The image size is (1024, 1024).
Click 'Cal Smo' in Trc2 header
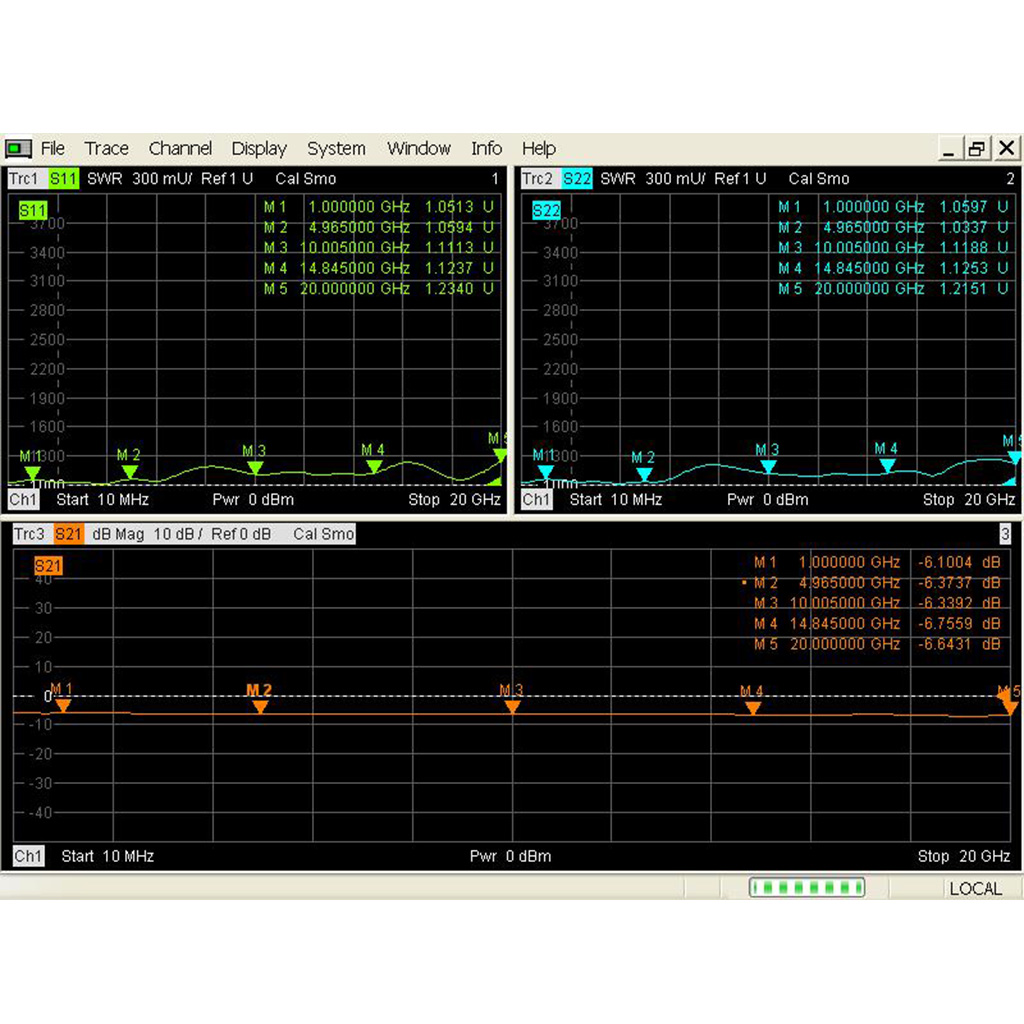pyautogui.click(x=819, y=179)
